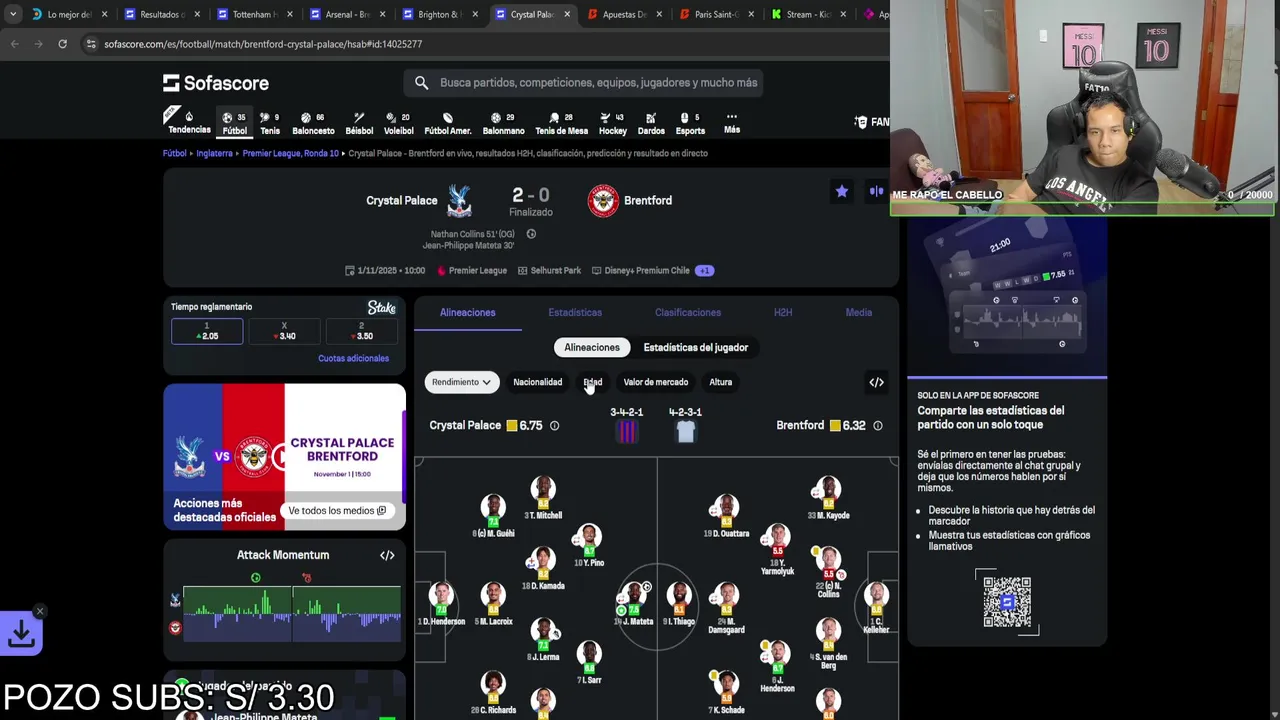Viewport: 1280px width, 720px height.
Task: Click info icon next to Crystal Palace 6.75
Action: tap(554, 426)
